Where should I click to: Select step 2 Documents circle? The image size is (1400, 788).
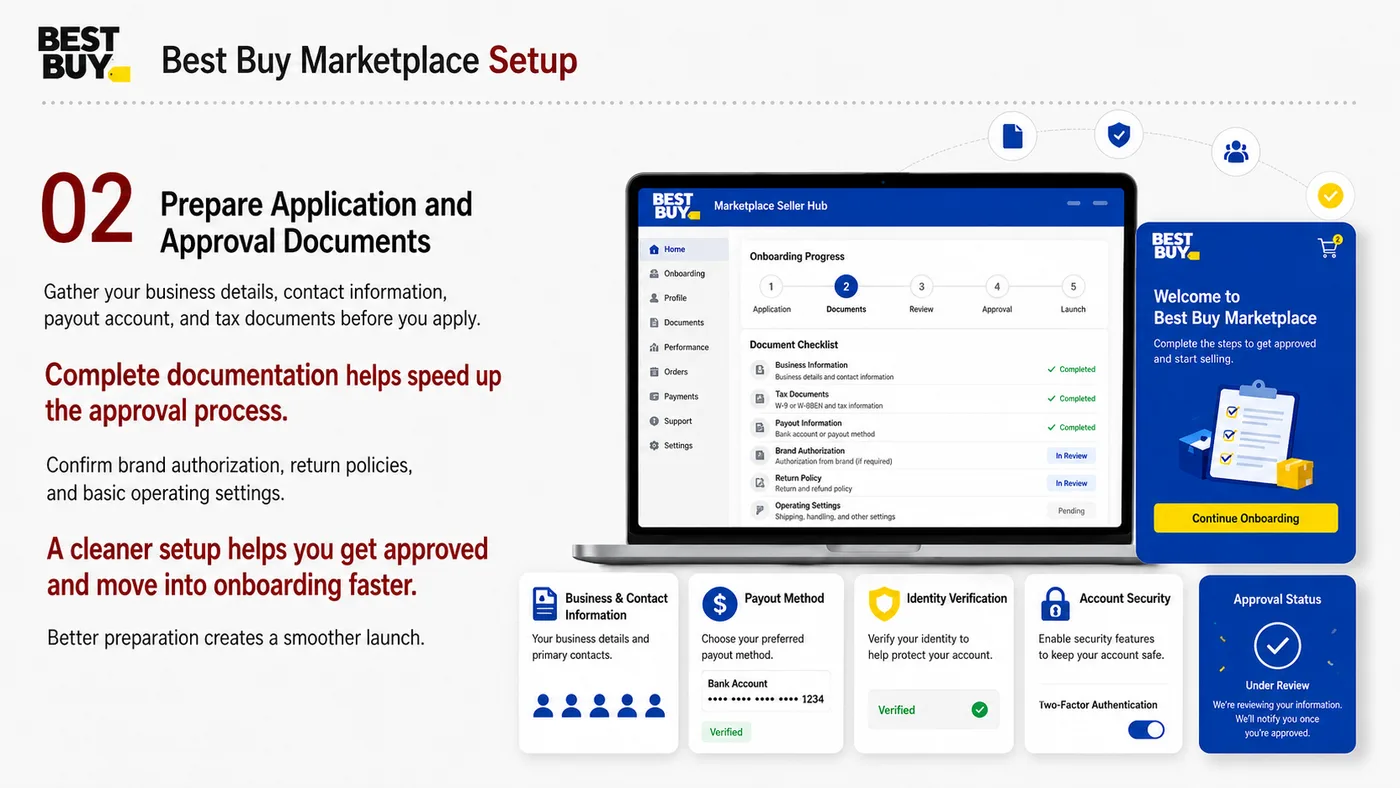(846, 287)
